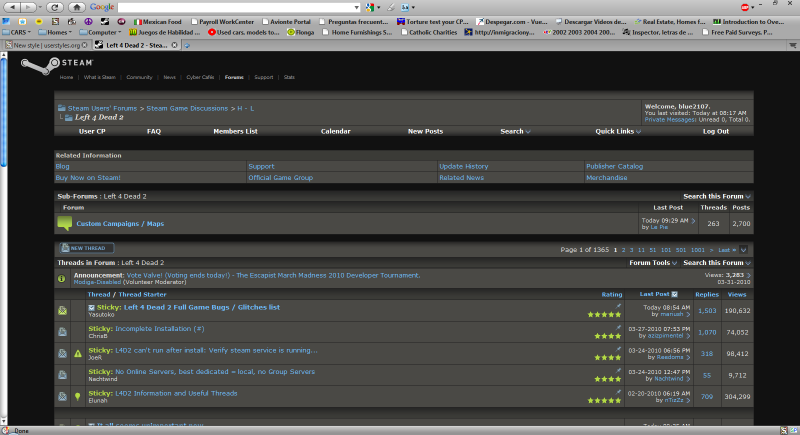Sort threads by the Replies column header
The height and width of the screenshot is (435, 800).
pyautogui.click(x=707, y=295)
